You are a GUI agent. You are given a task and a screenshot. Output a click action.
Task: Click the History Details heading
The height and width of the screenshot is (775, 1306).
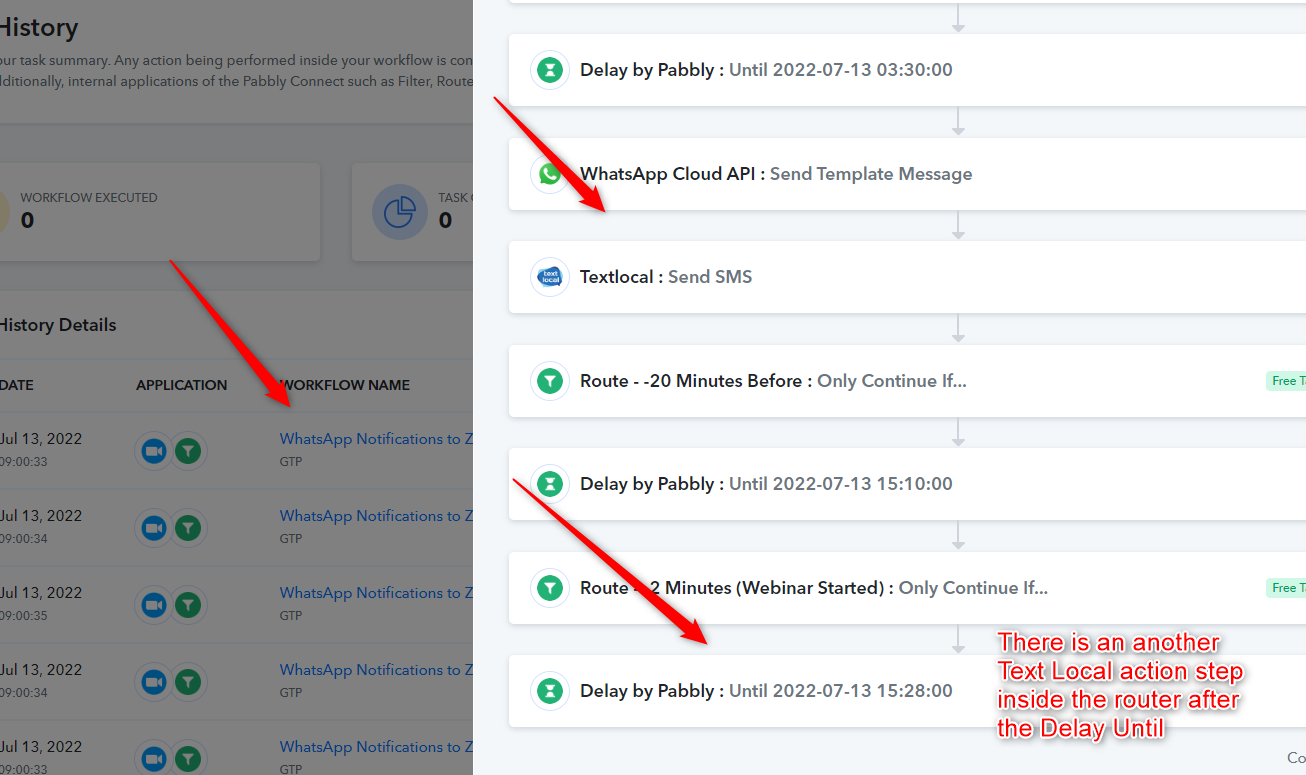(57, 325)
